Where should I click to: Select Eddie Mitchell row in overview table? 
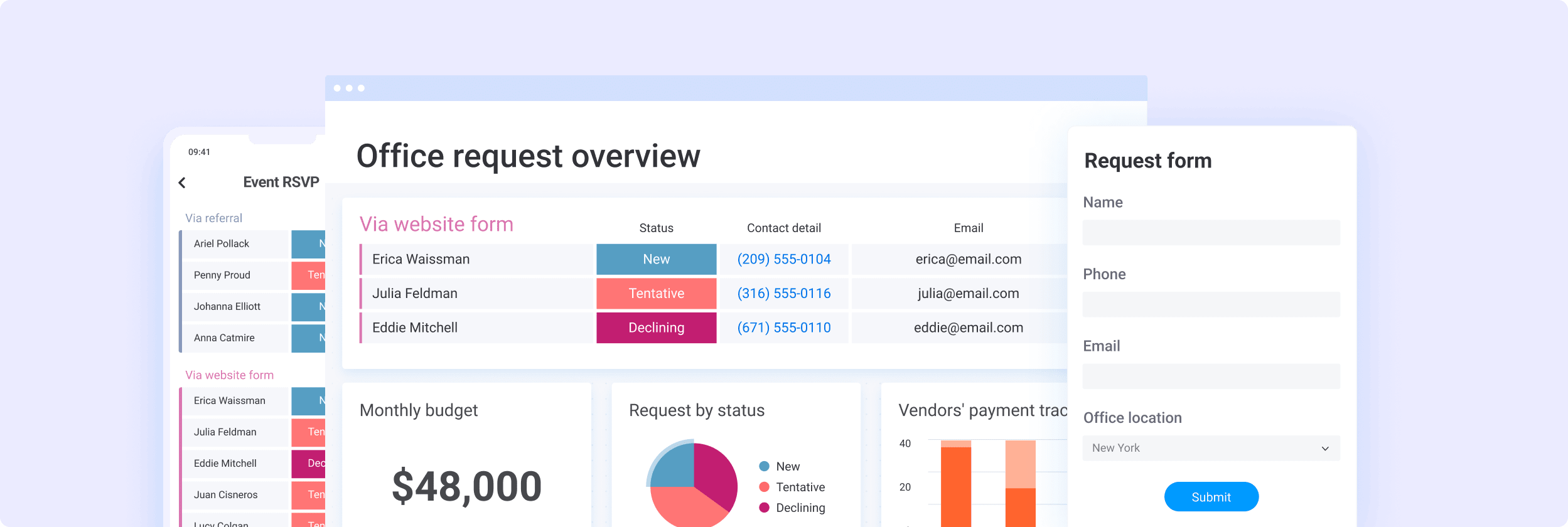coord(713,327)
